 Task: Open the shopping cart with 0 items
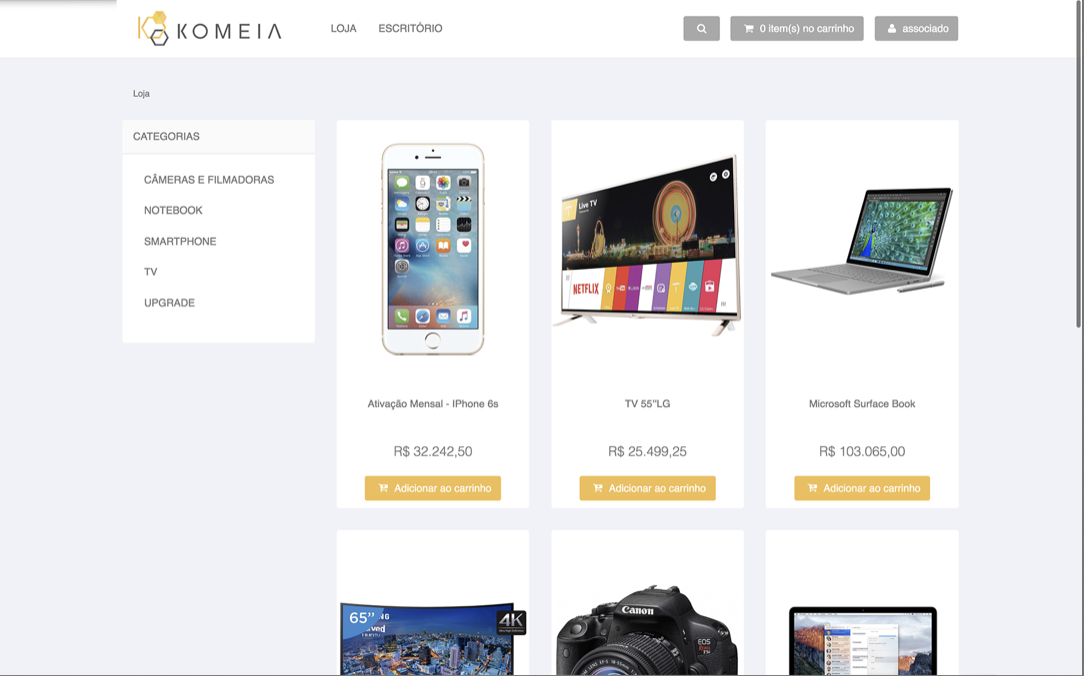click(x=796, y=28)
